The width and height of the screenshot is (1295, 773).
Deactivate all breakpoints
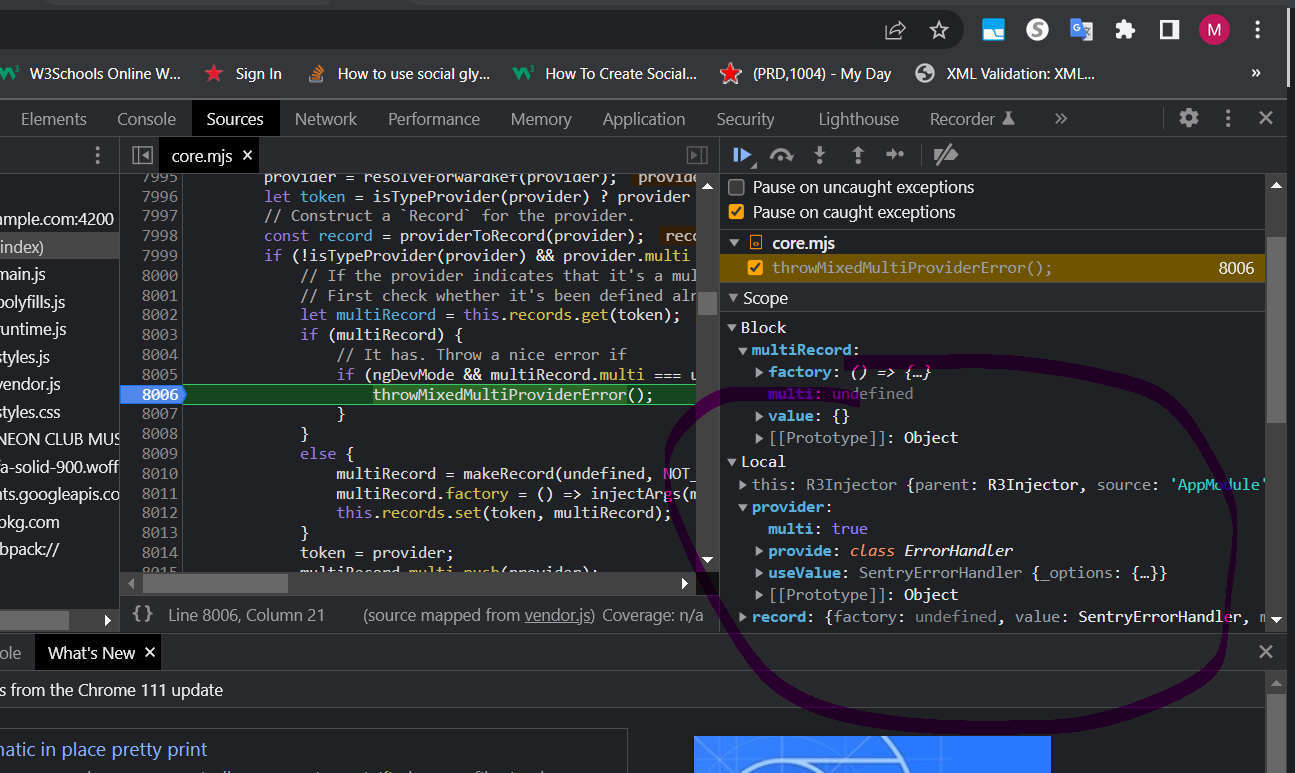tap(946, 155)
